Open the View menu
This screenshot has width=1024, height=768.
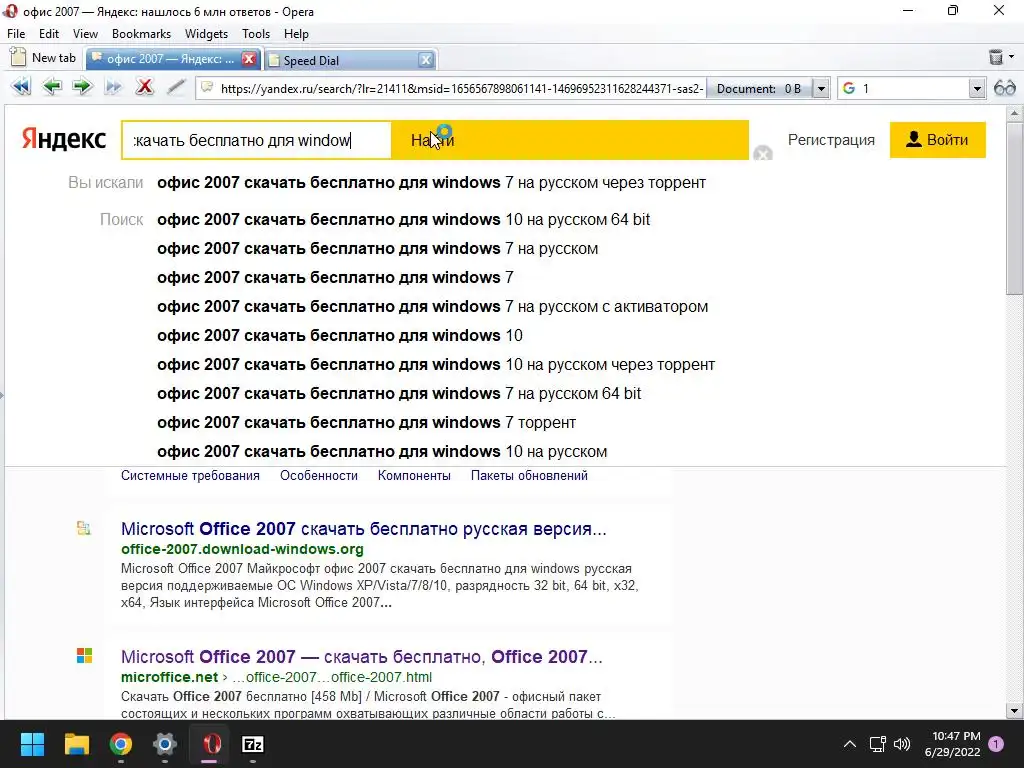click(85, 34)
